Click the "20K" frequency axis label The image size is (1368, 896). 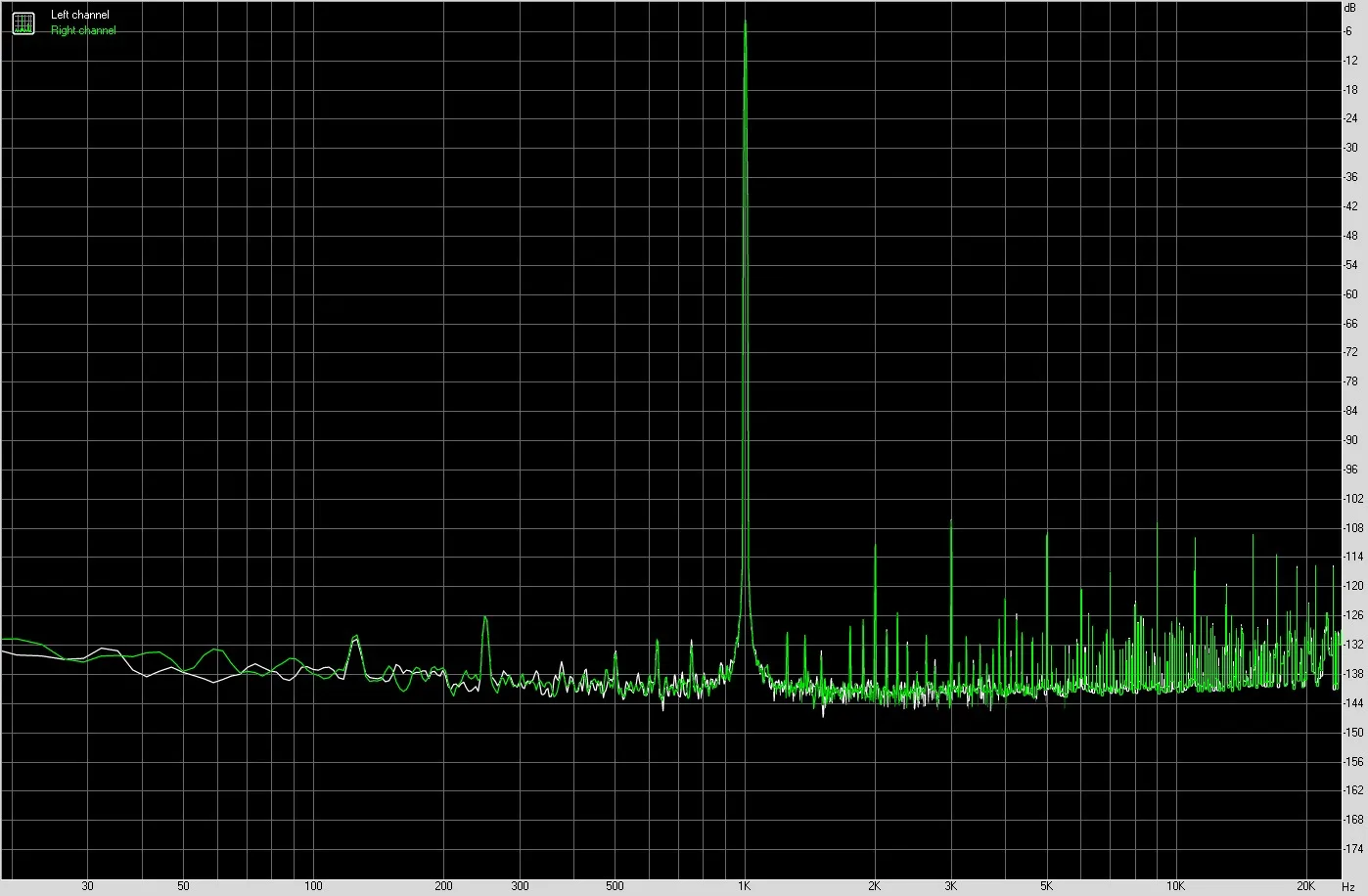point(1306,886)
